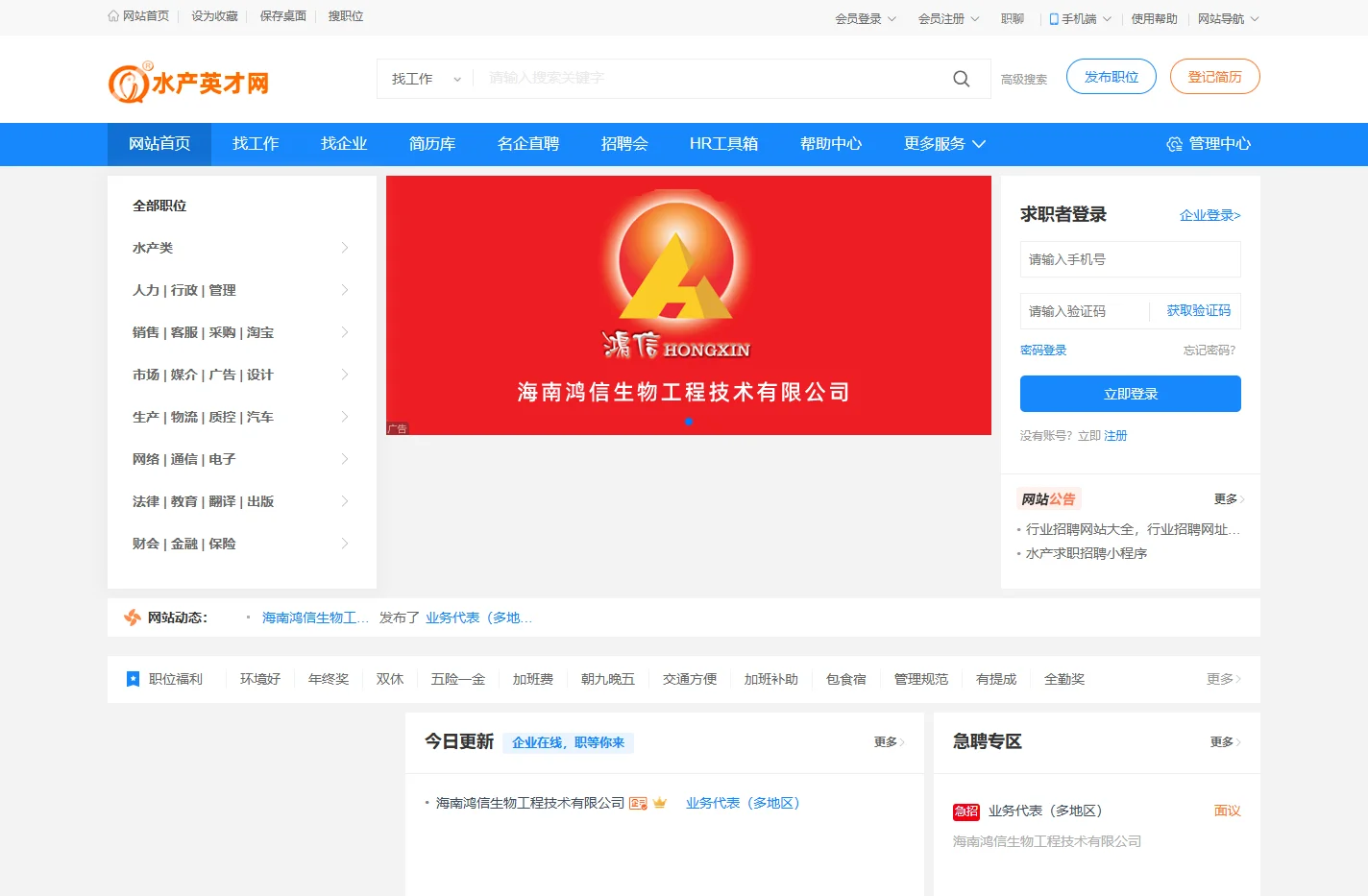Expand the 手机端 dropdown
Image resolution: width=1368 pixels, height=896 pixels.
pyautogui.click(x=1081, y=18)
